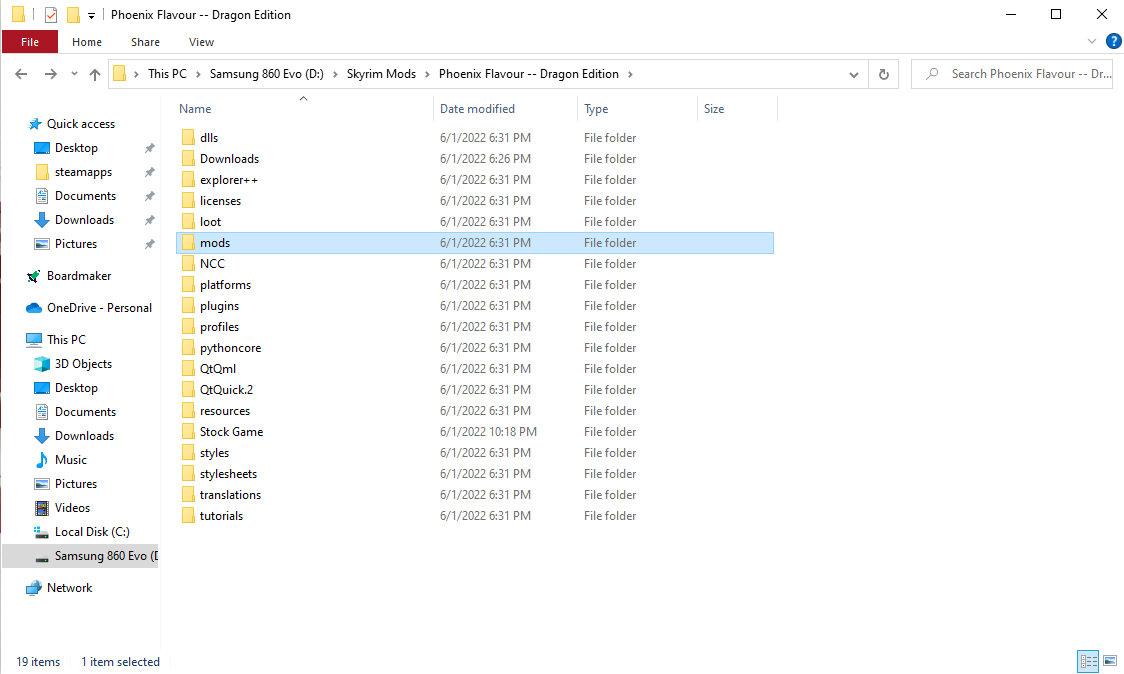1124x674 pixels.
Task: Refresh the current folder view
Action: coord(884,74)
